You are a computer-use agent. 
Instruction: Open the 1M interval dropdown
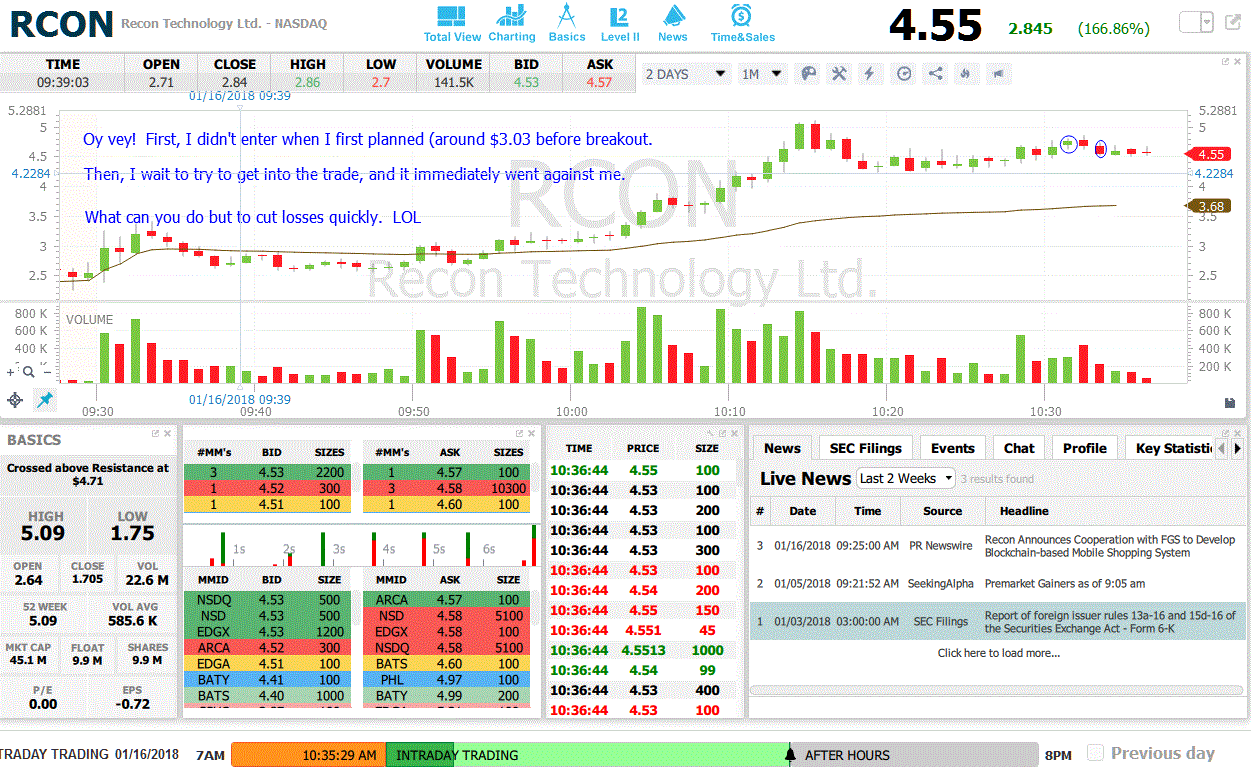pos(762,74)
